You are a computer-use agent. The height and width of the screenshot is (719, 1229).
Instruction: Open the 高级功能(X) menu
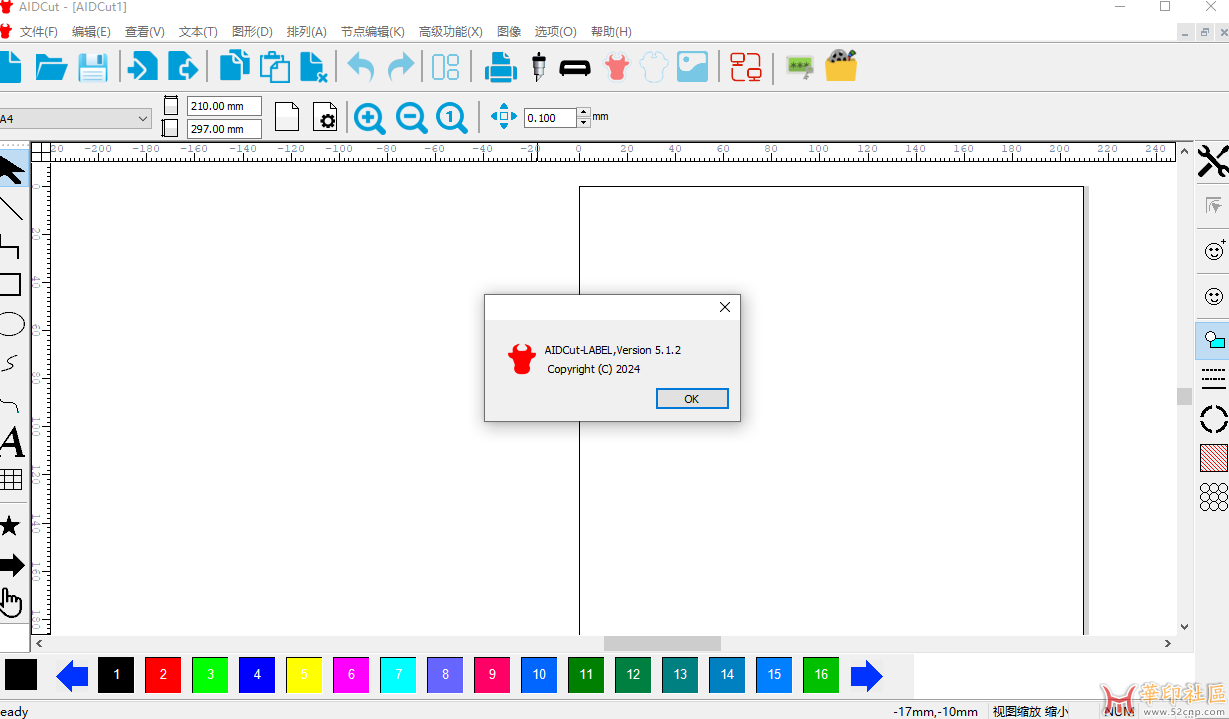(451, 32)
